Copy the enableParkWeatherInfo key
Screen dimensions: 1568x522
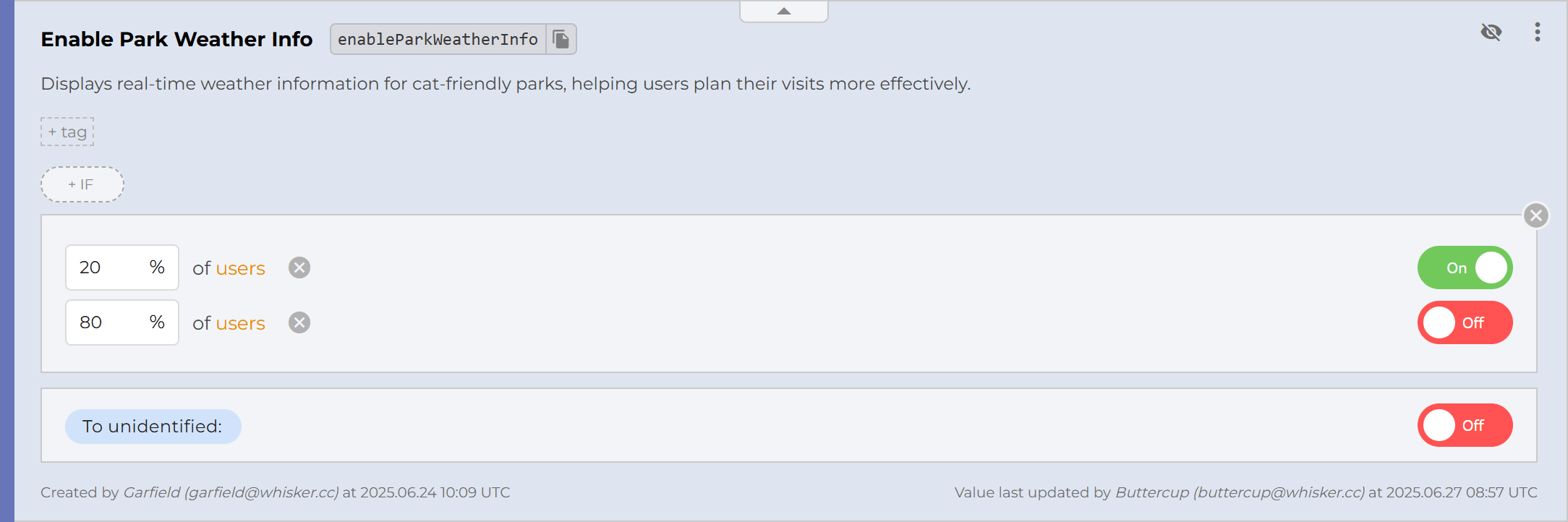(x=562, y=38)
